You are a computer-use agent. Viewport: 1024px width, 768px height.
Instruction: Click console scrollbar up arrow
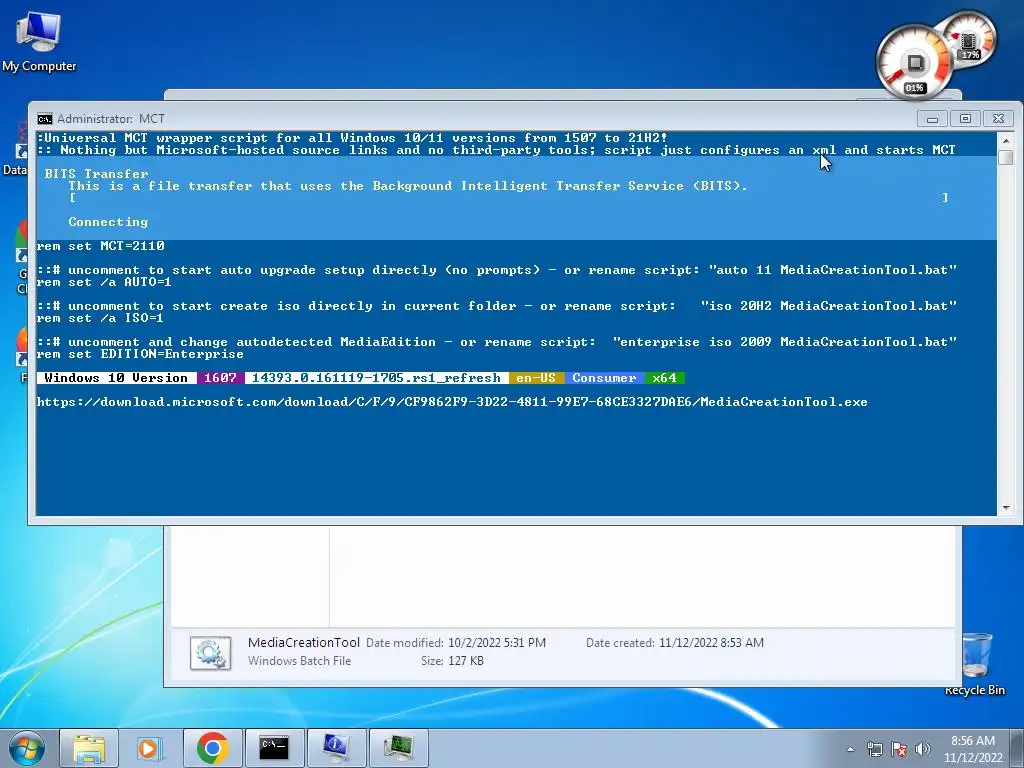1006,140
